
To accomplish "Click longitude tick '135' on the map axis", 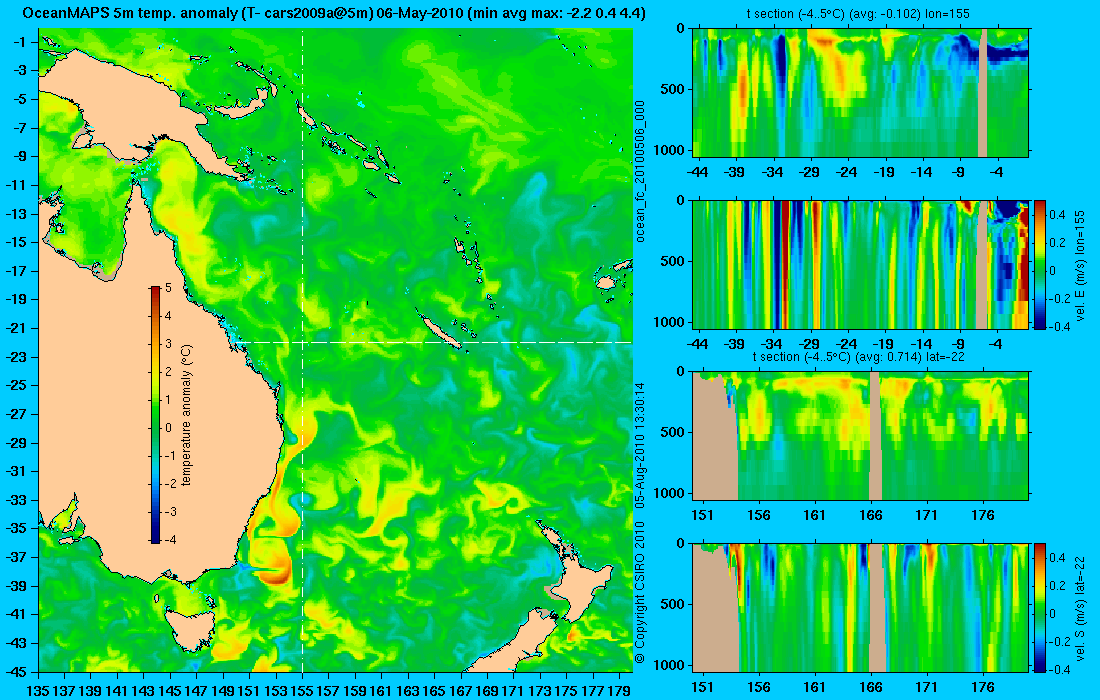I will pyautogui.click(x=38, y=691).
